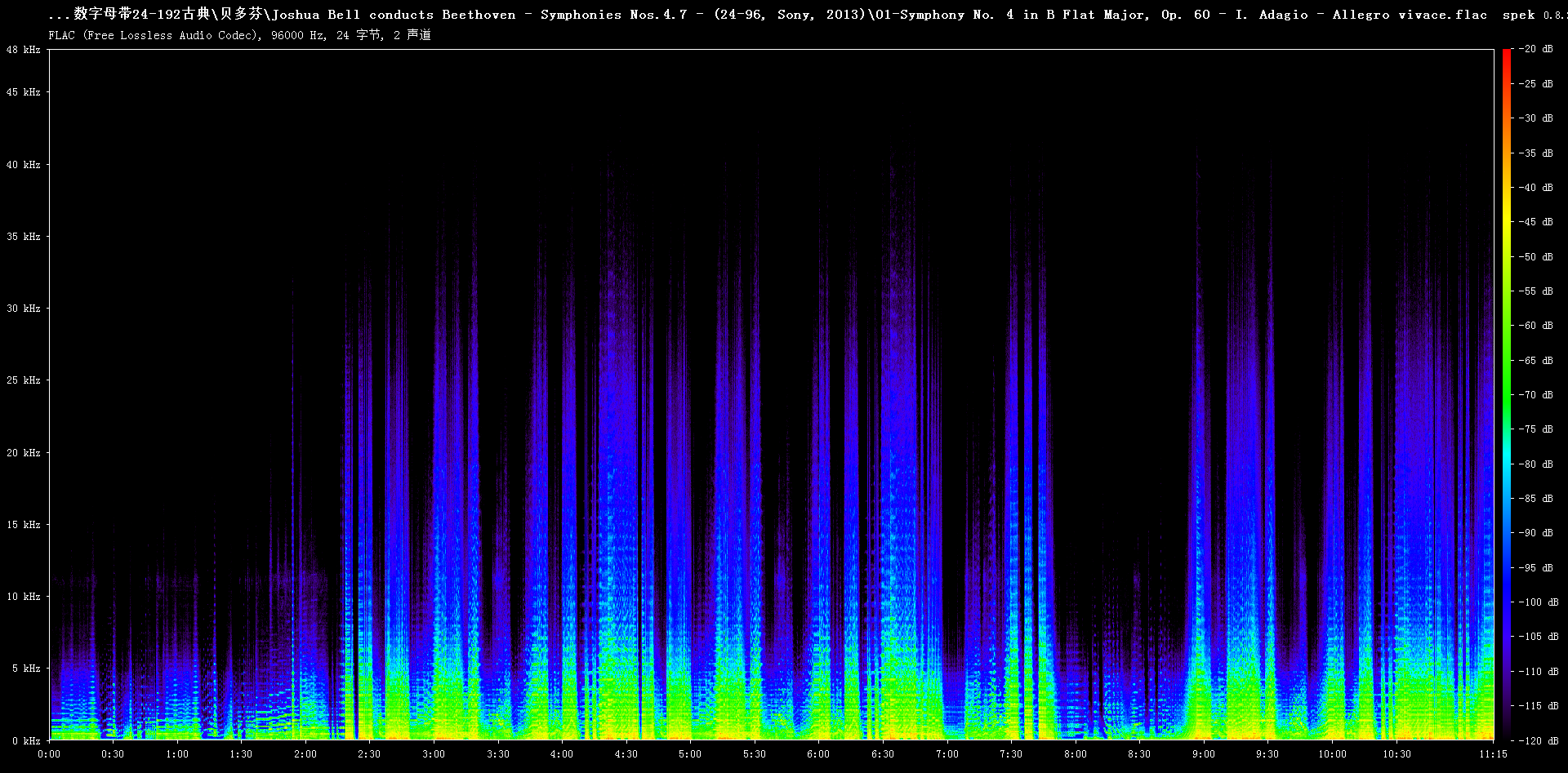Screen dimensions: 1568x773
Task: Select the 7:30 time axis label
Action: click(x=1011, y=754)
